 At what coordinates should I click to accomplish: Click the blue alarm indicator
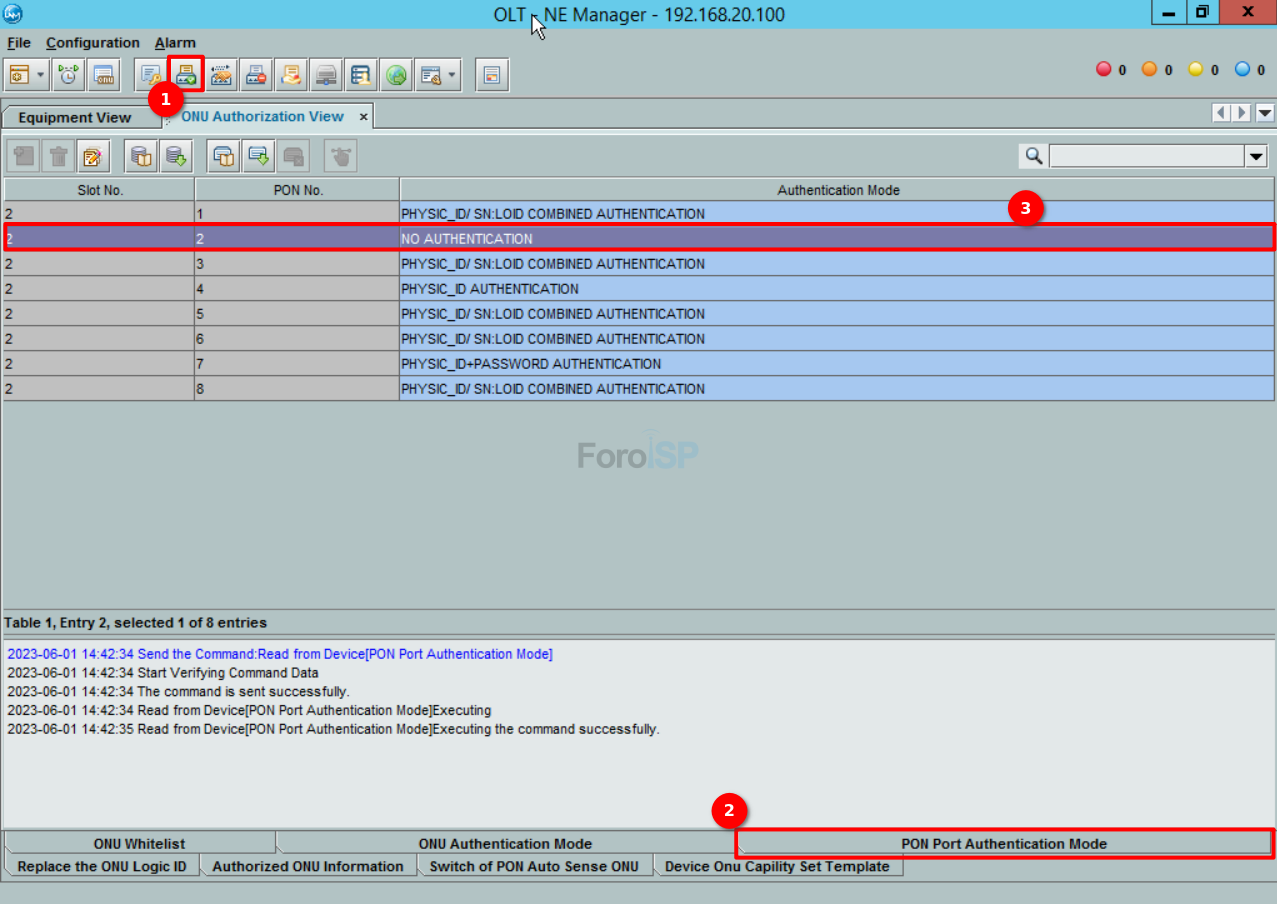coord(1242,69)
